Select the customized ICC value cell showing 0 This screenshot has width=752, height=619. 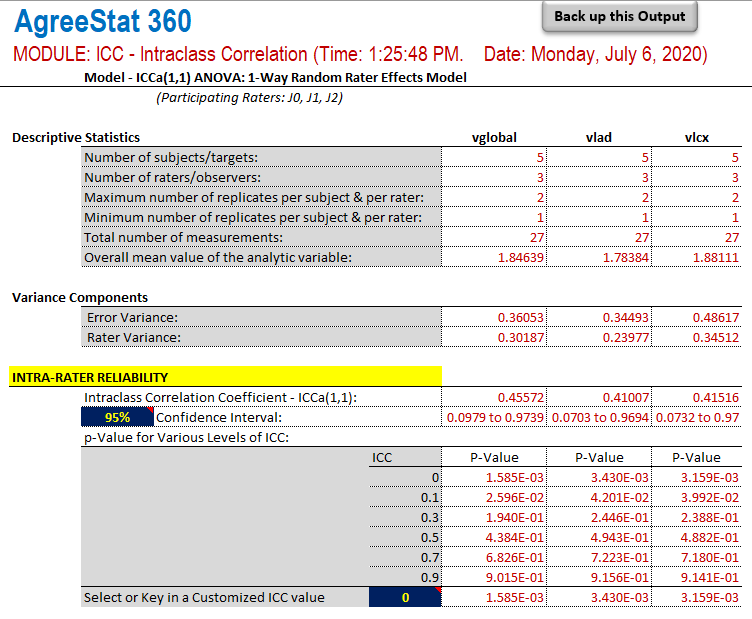(x=405, y=597)
